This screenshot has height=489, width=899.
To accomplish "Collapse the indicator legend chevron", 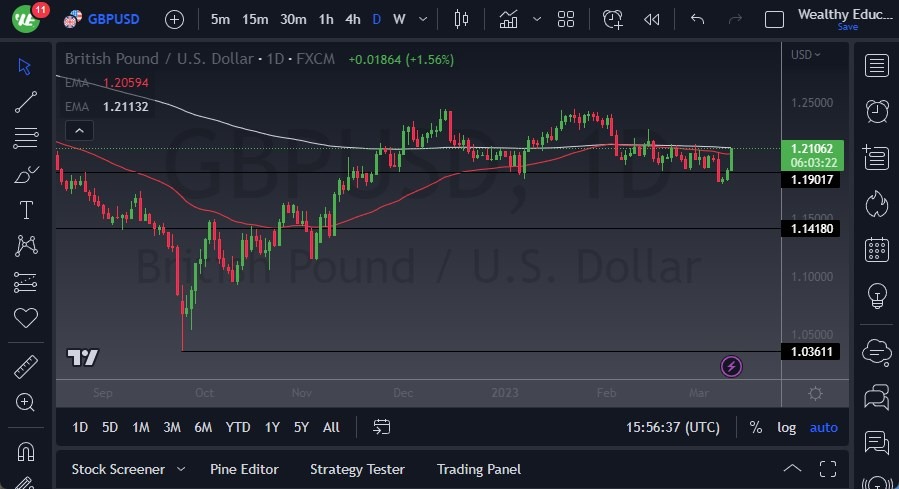I will pyautogui.click(x=79, y=130).
